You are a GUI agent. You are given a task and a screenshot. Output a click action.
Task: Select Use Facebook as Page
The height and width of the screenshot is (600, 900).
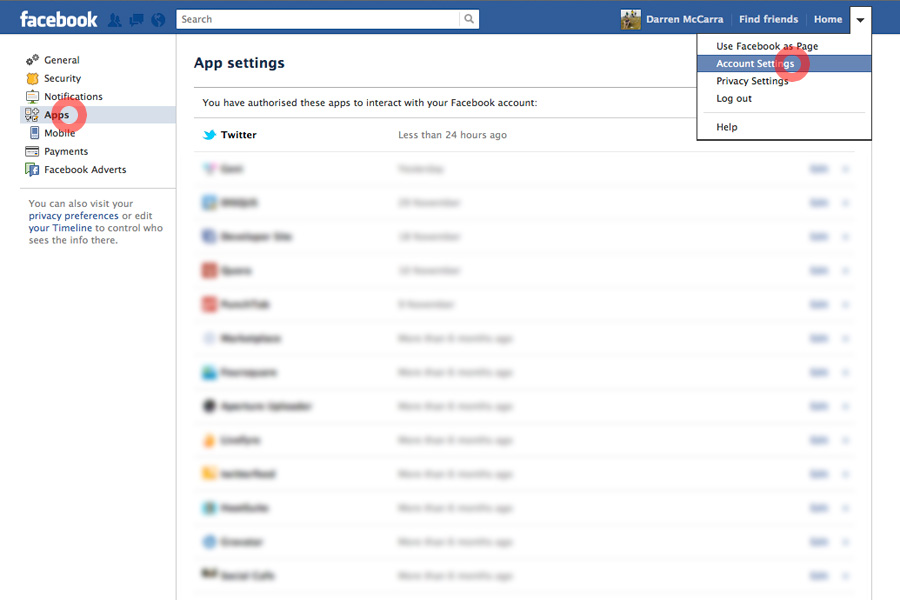point(766,46)
